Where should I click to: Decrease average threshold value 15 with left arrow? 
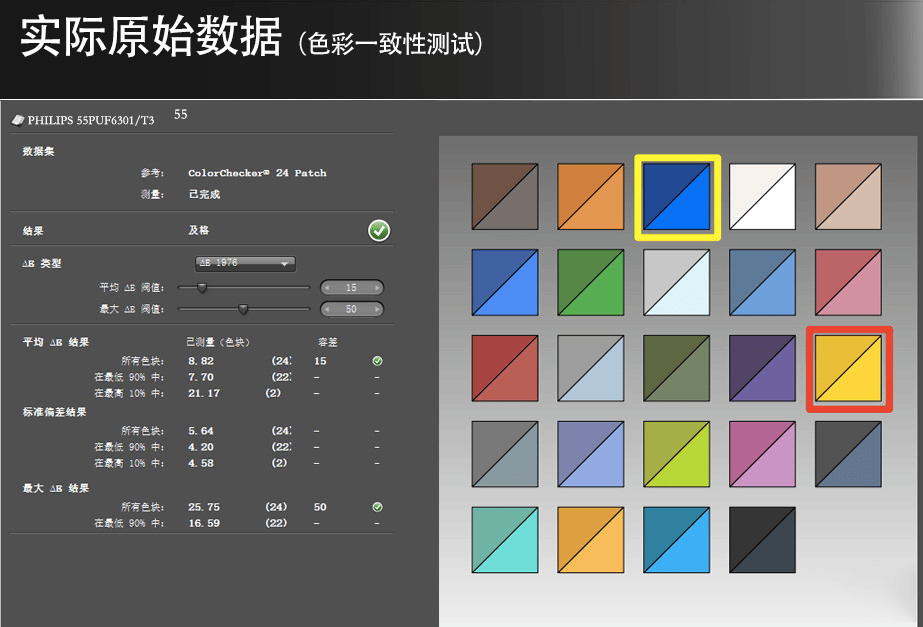tap(327, 288)
